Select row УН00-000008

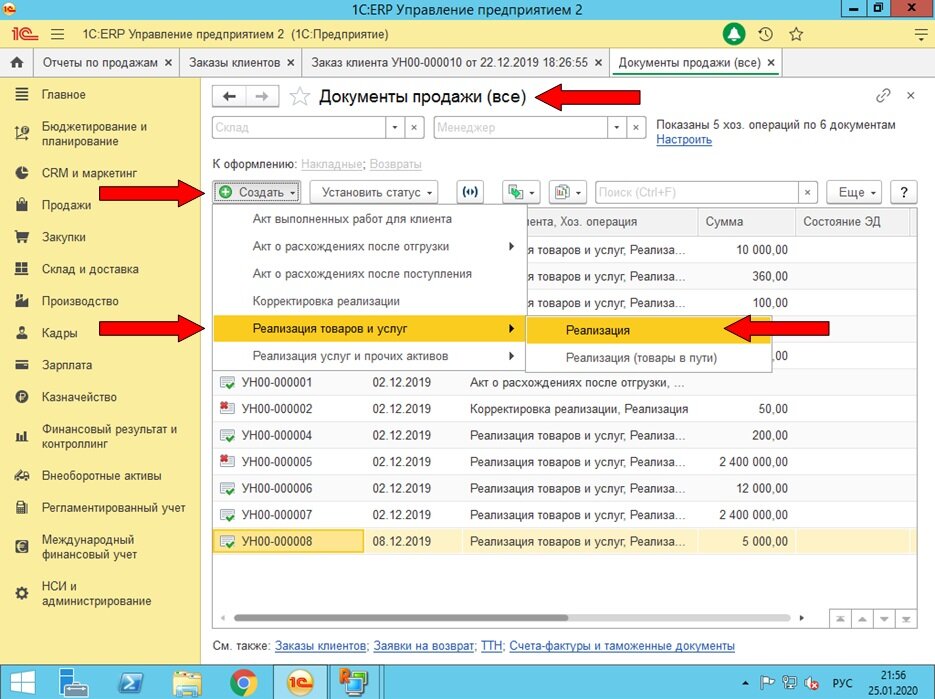tap(564, 542)
